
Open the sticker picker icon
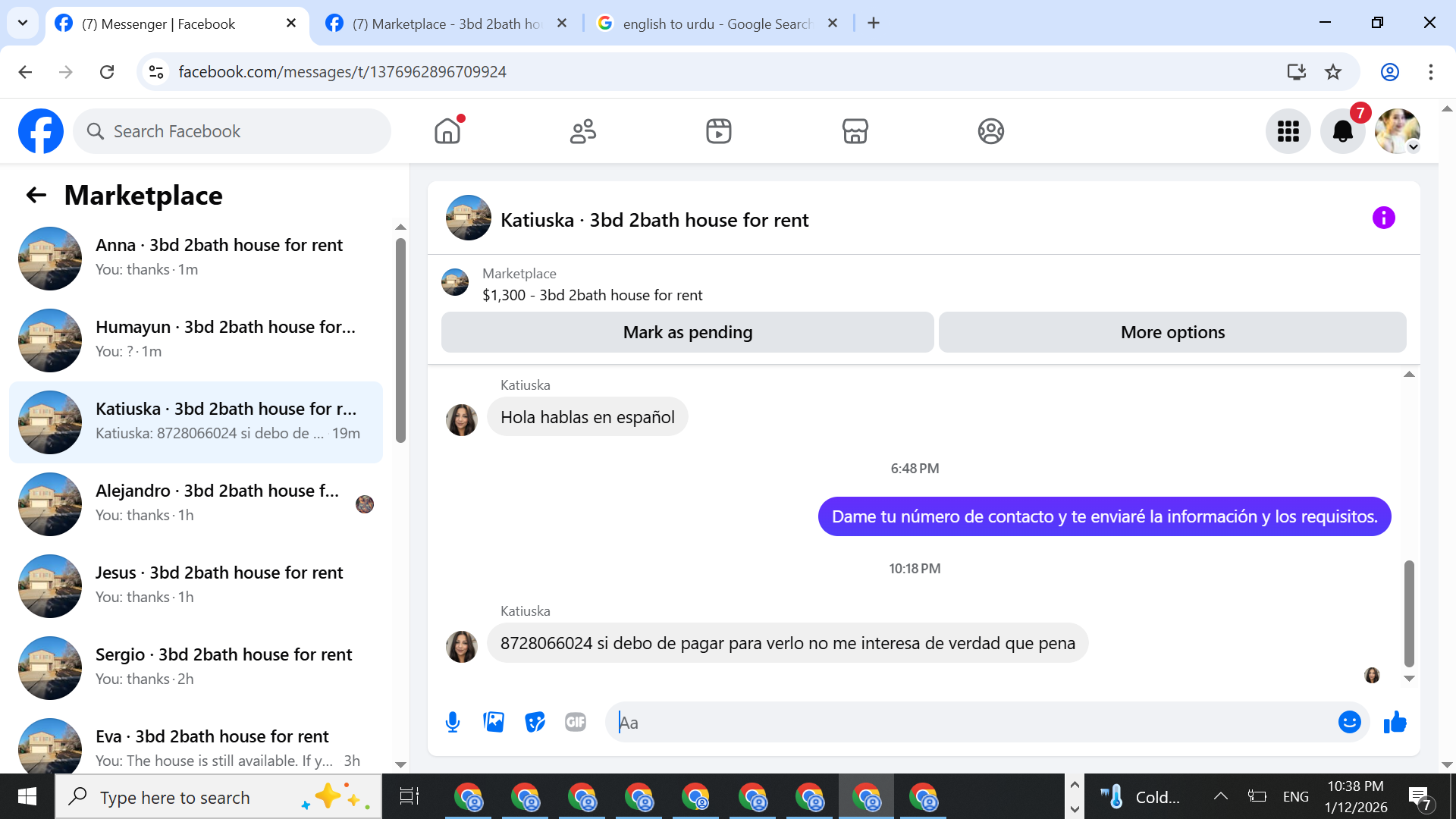(535, 722)
